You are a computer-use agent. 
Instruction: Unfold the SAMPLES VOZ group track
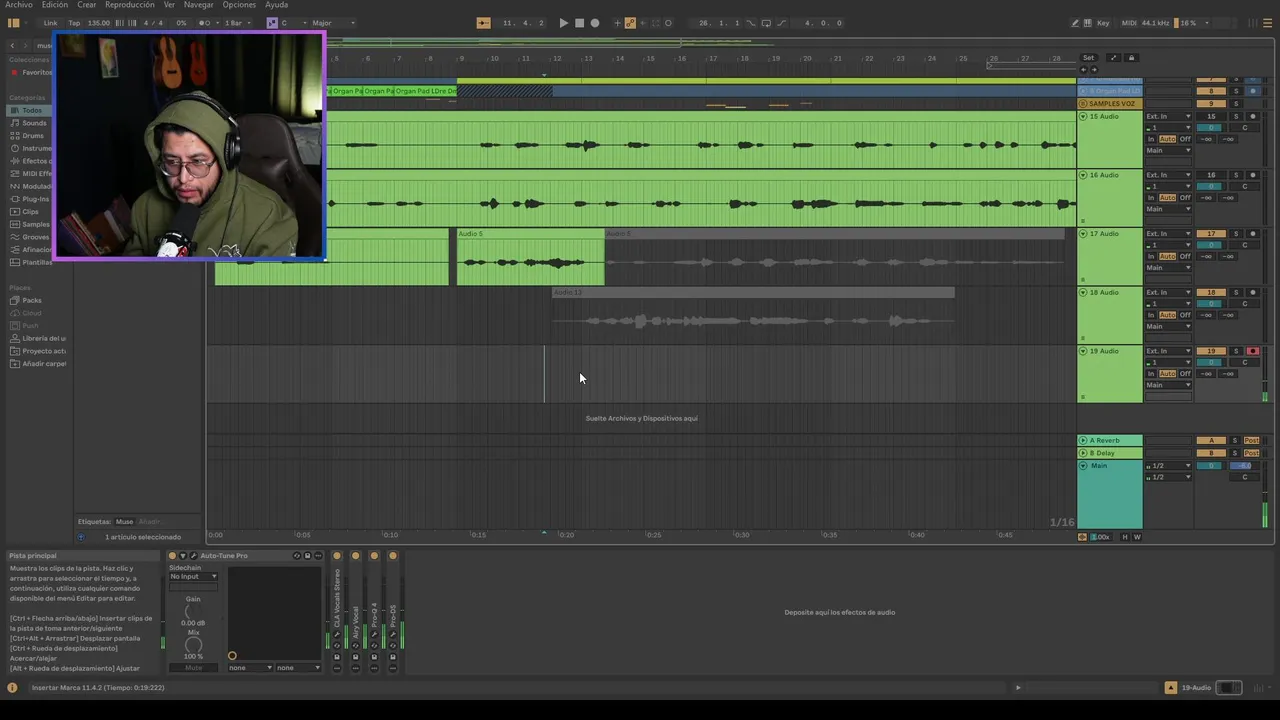click(x=1083, y=104)
